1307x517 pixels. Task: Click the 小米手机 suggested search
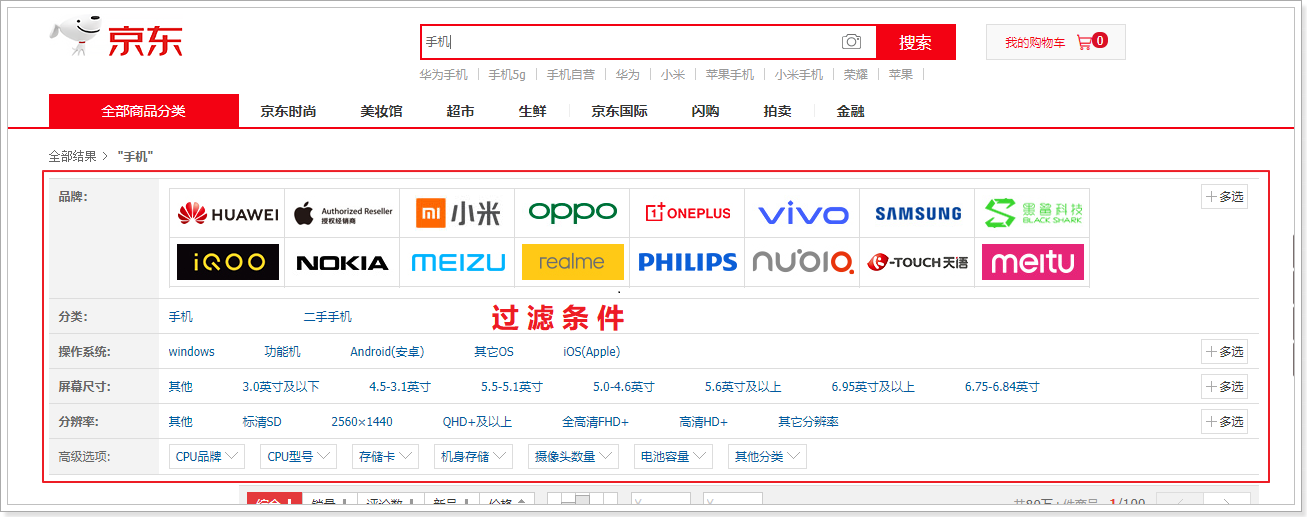pos(799,74)
